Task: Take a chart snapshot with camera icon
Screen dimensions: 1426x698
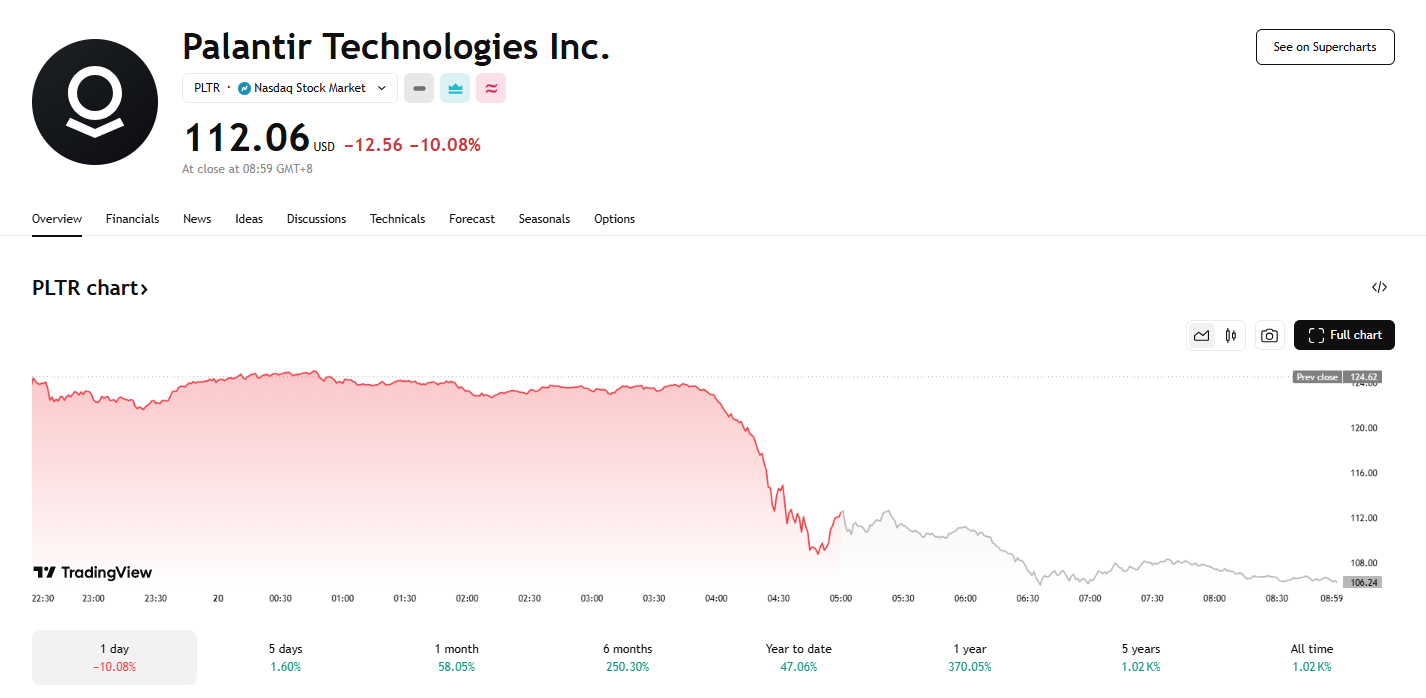Action: tap(1269, 336)
